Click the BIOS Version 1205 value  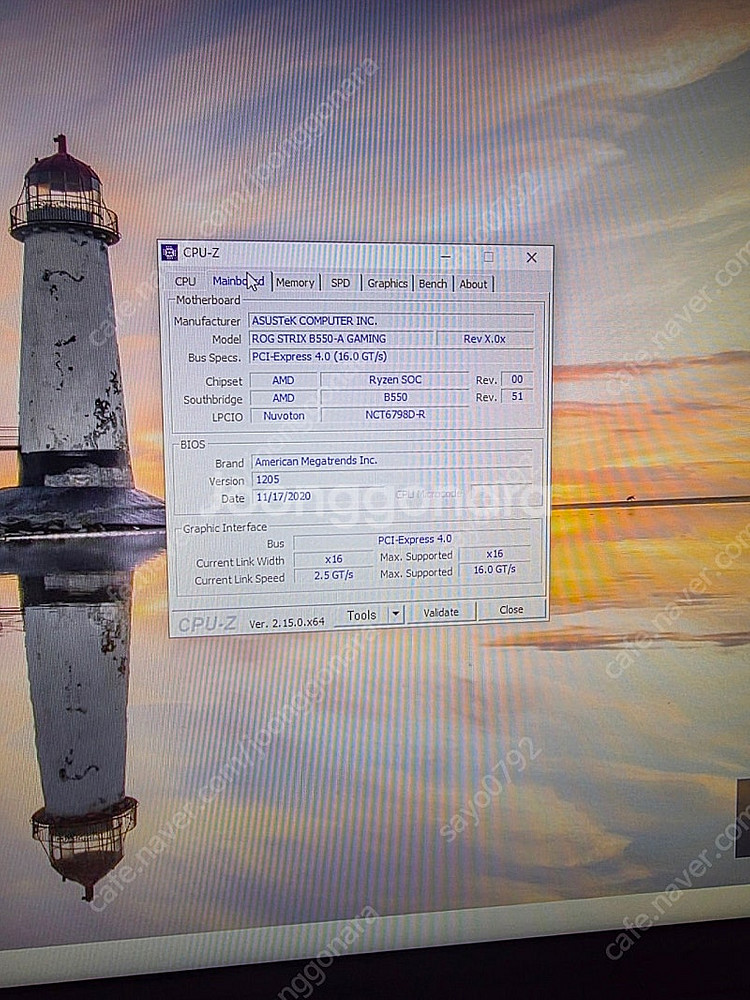point(392,478)
